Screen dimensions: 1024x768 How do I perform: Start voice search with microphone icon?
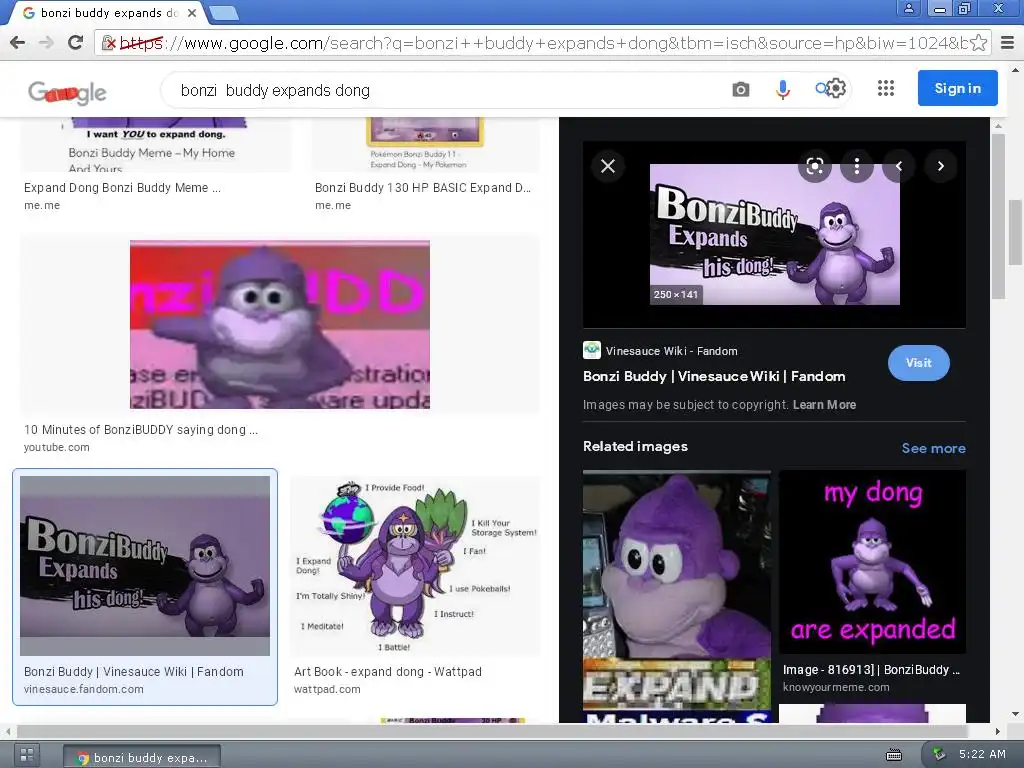click(782, 89)
